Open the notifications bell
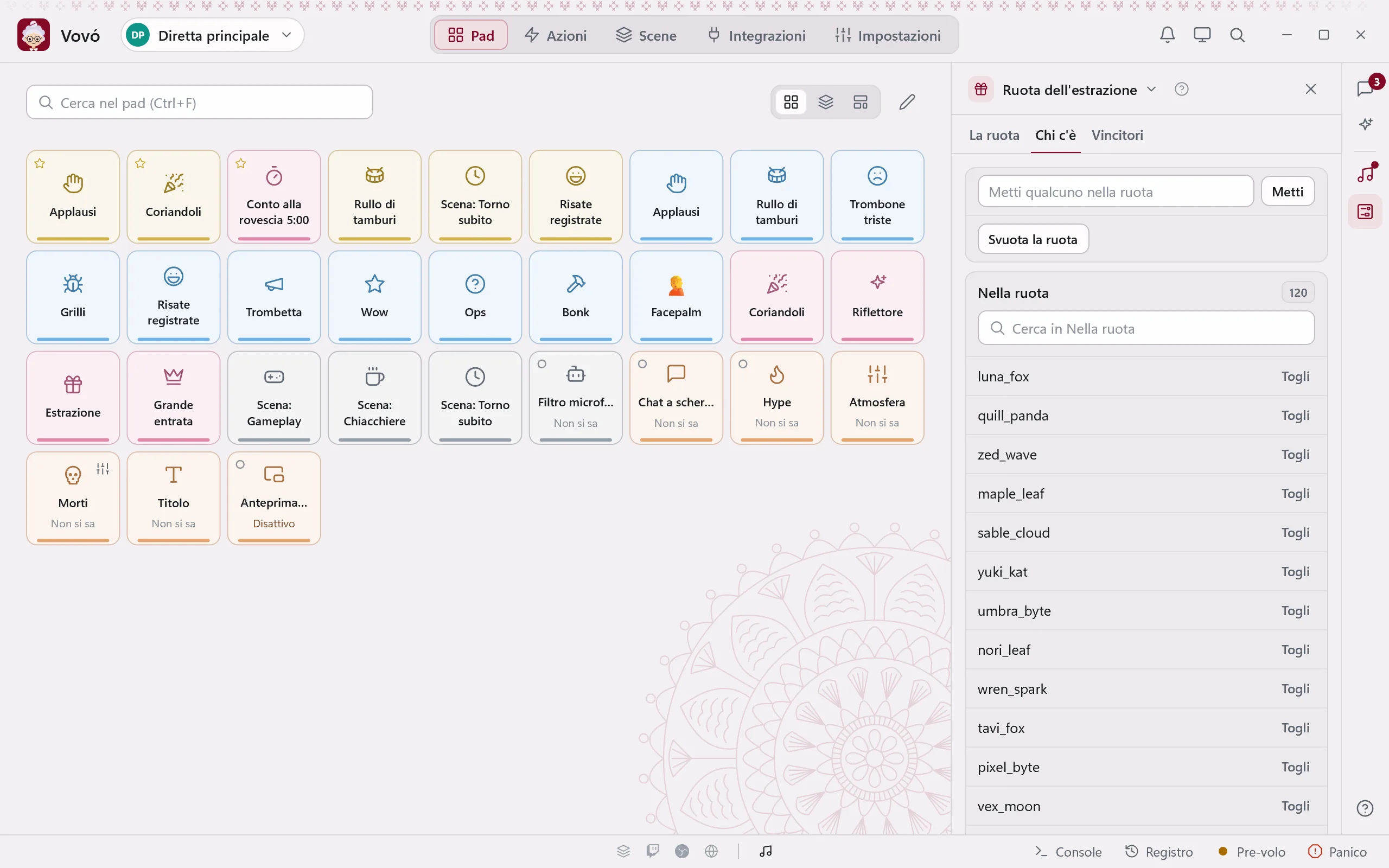This screenshot has width=1389, height=868. pyautogui.click(x=1167, y=35)
